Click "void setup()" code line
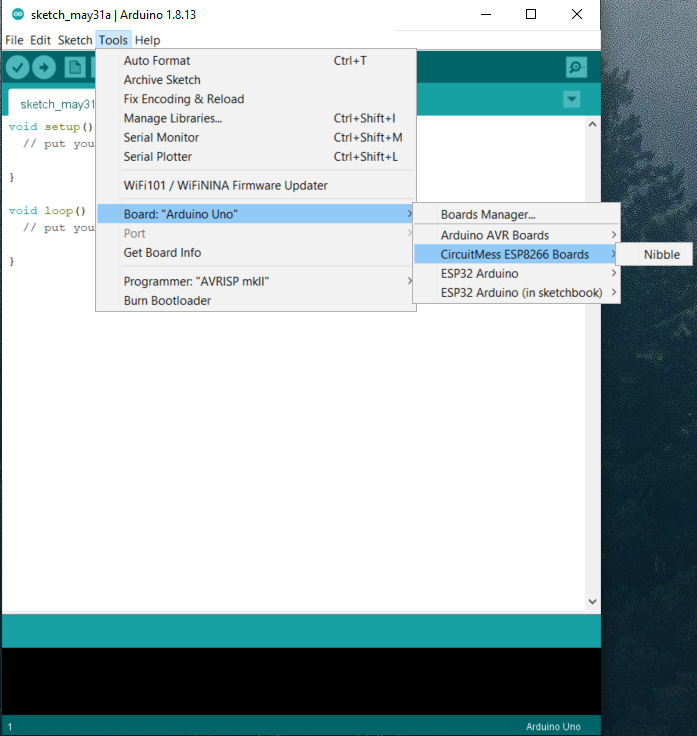Viewport: 697px width, 736px height. (51, 127)
